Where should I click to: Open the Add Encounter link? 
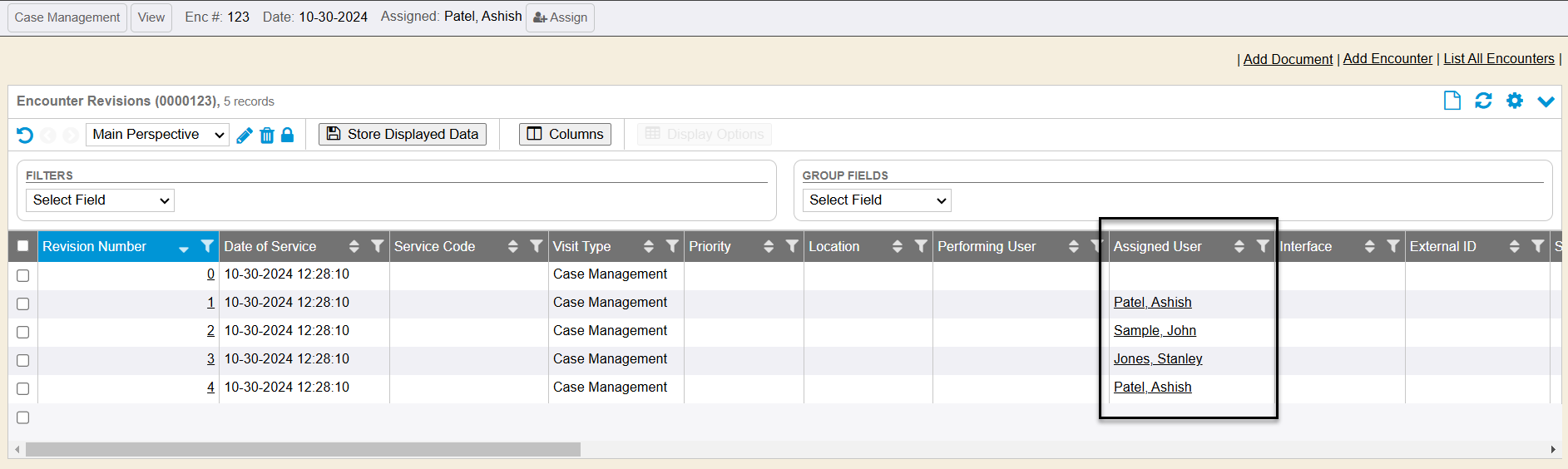tap(1387, 59)
